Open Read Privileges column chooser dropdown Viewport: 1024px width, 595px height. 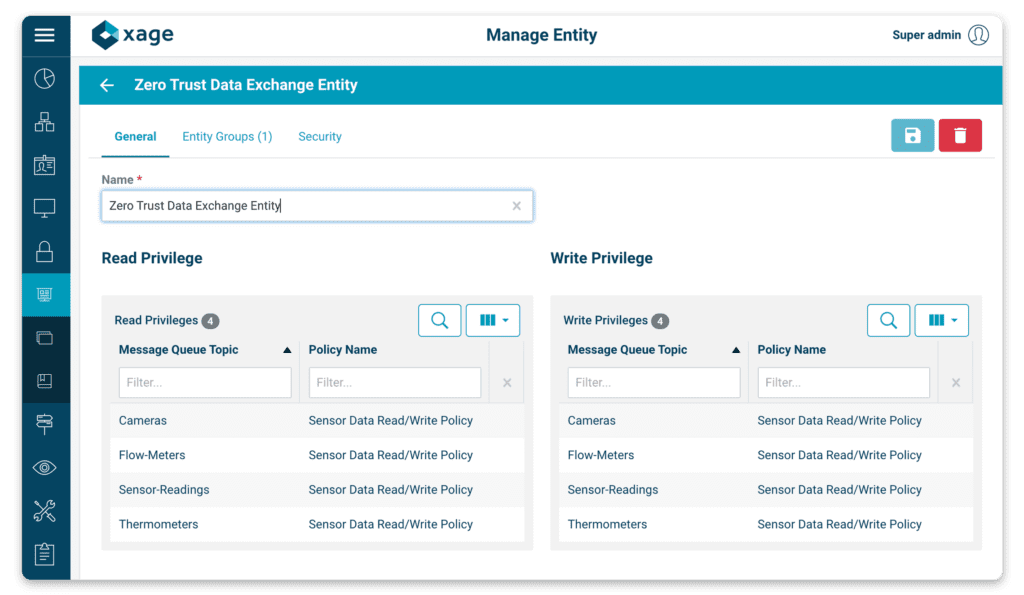[x=493, y=320]
